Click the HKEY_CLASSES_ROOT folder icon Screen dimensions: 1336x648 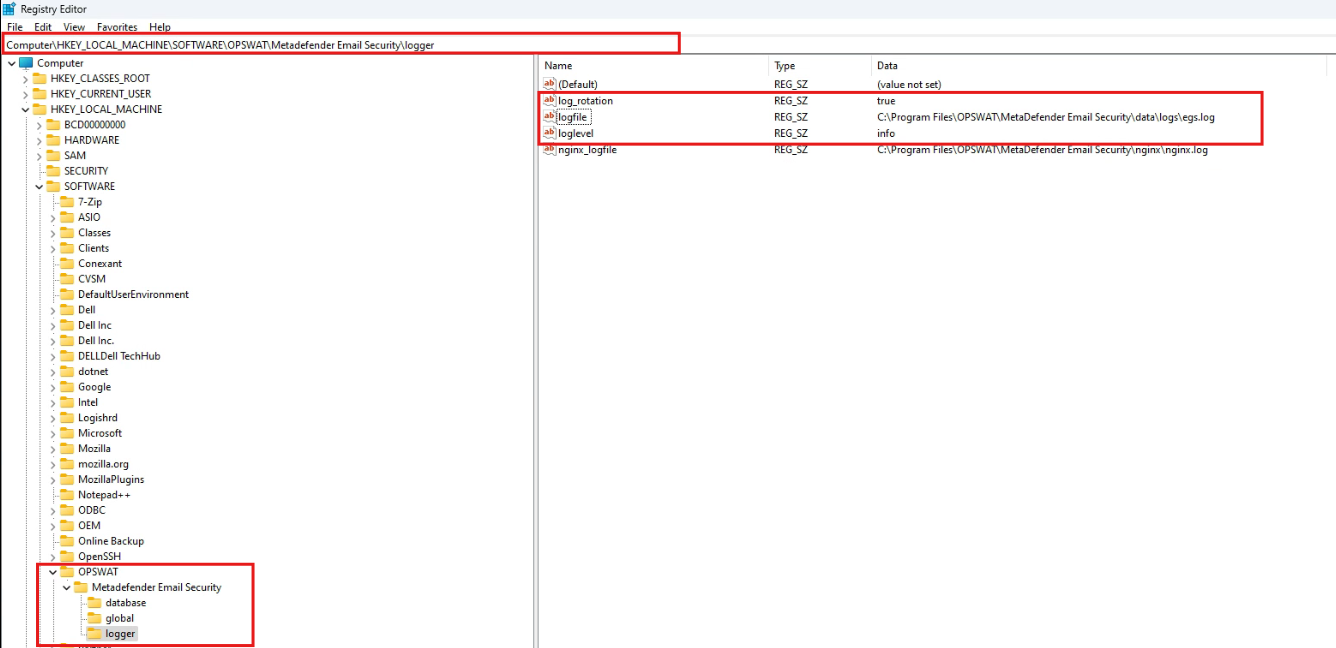click(x=40, y=78)
